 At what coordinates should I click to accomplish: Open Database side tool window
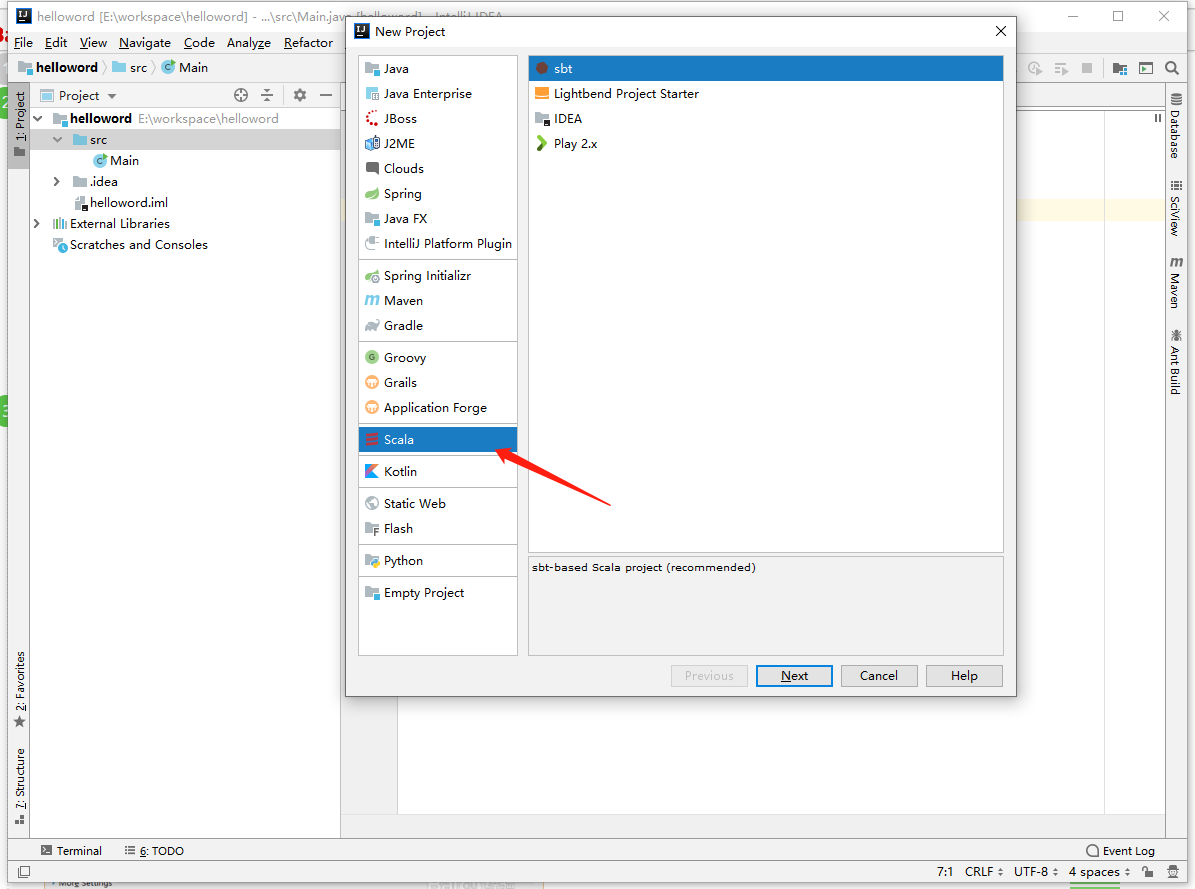tap(1176, 126)
